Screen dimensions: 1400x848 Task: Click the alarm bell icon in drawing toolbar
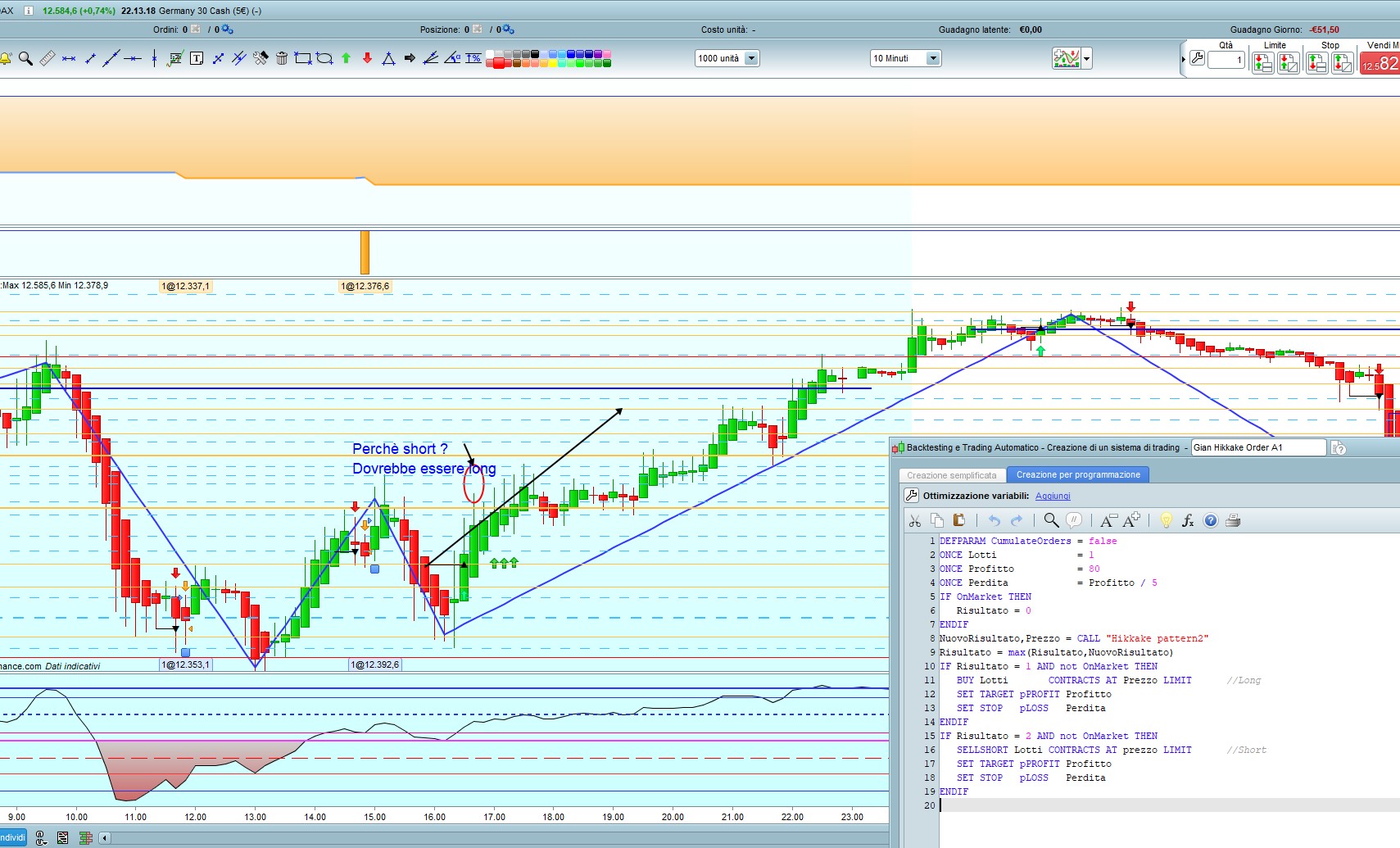click(x=6, y=58)
